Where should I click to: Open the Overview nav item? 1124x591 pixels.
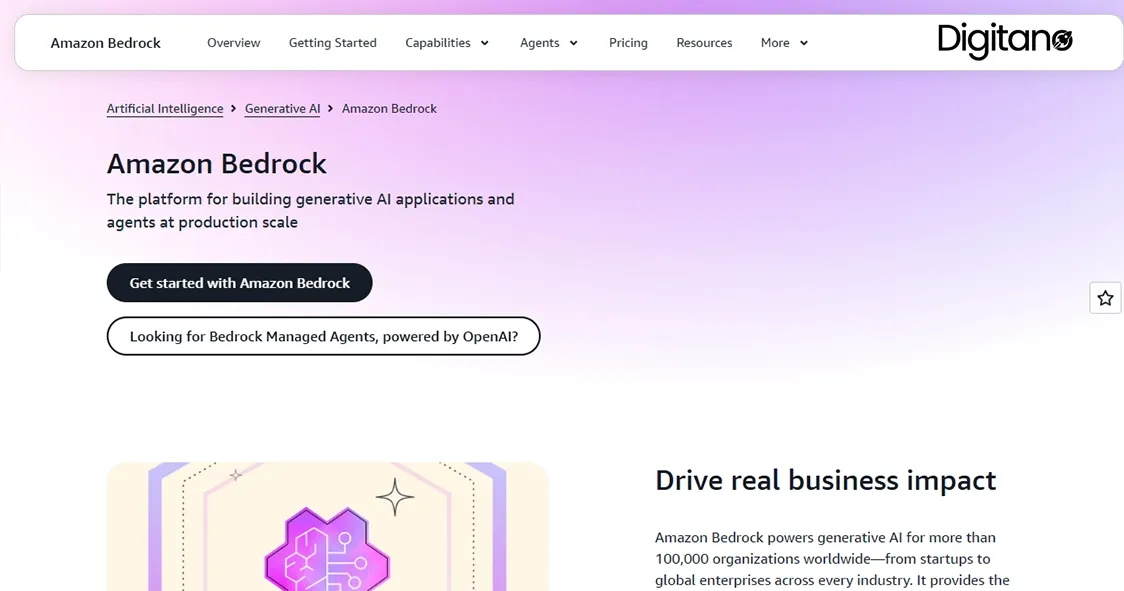(234, 43)
